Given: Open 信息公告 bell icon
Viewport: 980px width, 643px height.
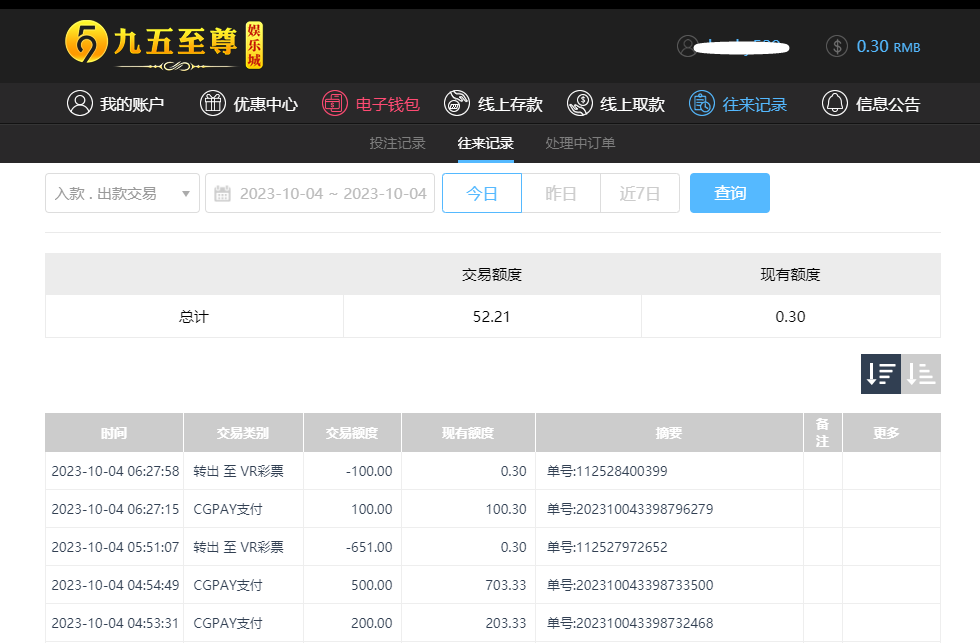Looking at the screenshot, I should (835, 103).
